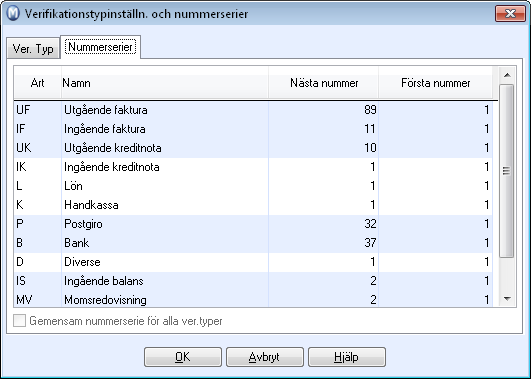Screen dimensions: 531x379
Task: Select the Ingående kreditnota row
Action: coord(253,167)
